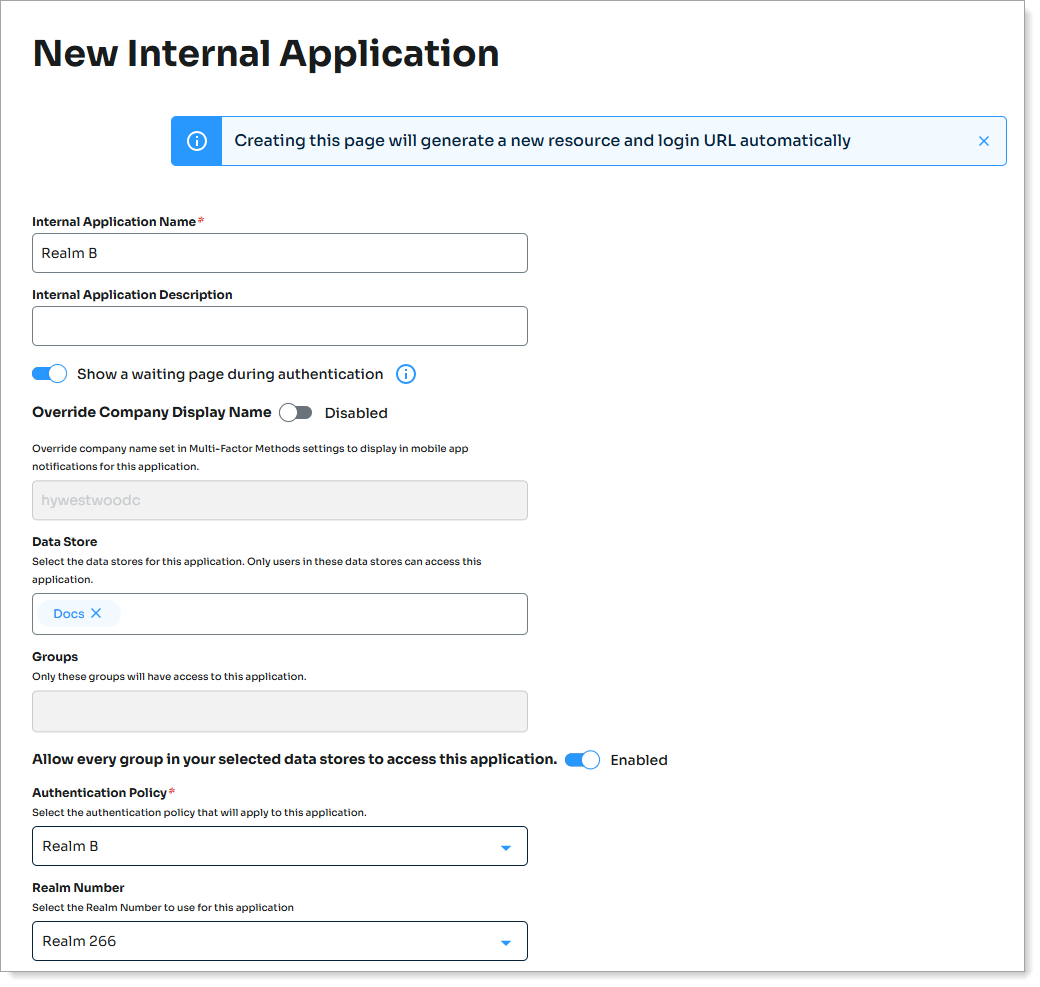Toggle Show a waiting page during authentication
This screenshot has width=1040, height=987.
pyautogui.click(x=49, y=374)
